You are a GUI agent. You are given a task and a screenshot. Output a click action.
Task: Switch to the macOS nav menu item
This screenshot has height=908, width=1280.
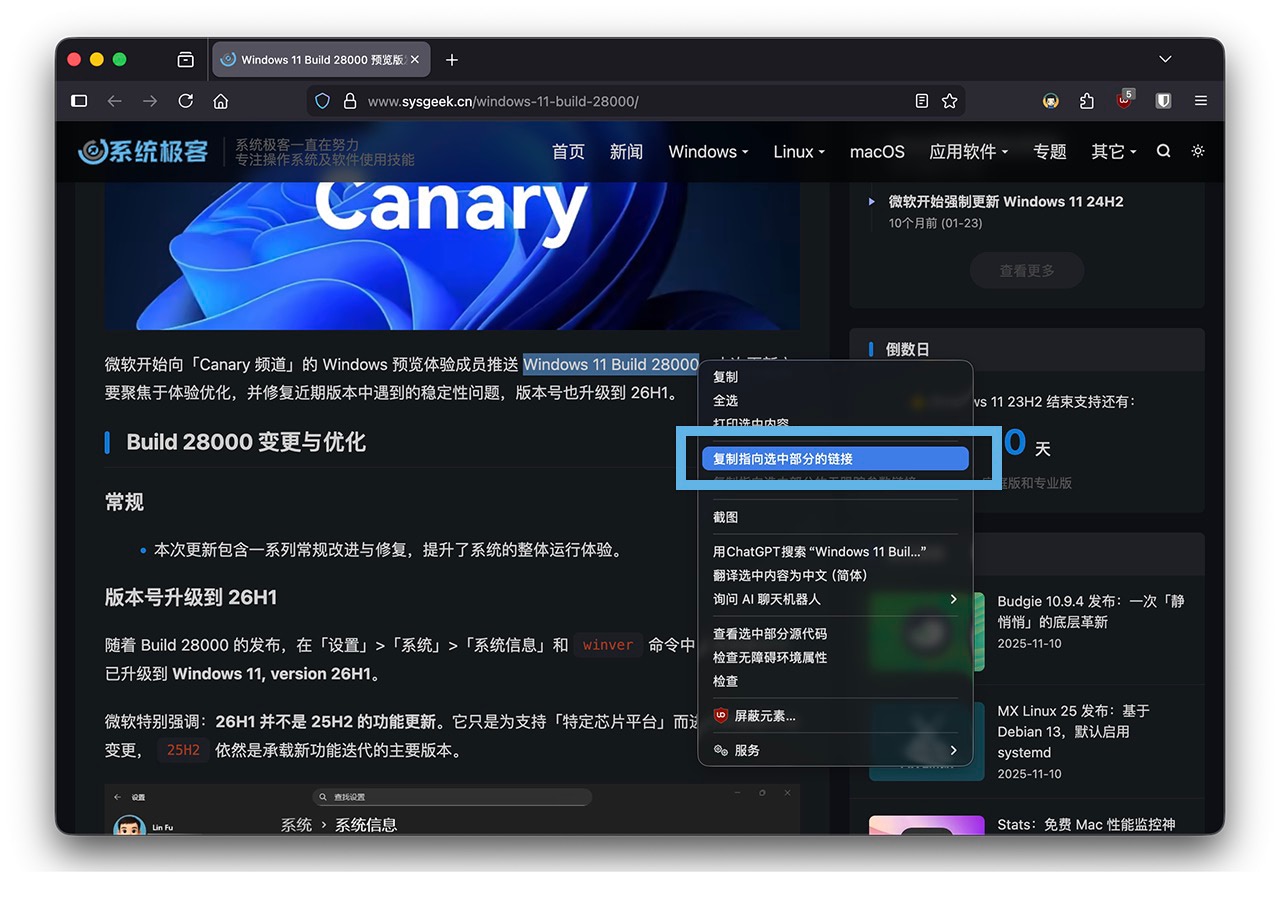click(x=877, y=151)
